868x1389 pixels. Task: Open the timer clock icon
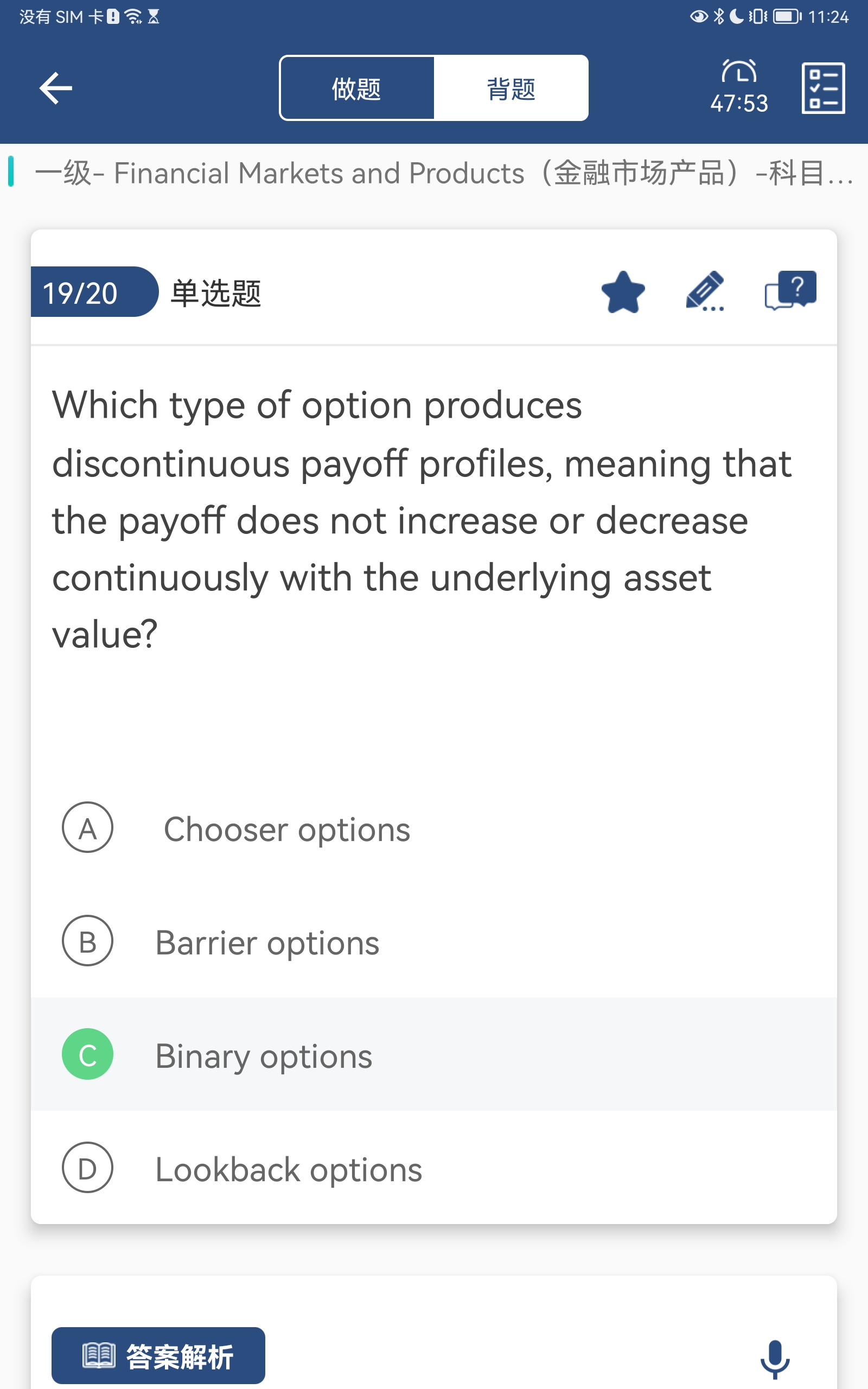[x=739, y=73]
